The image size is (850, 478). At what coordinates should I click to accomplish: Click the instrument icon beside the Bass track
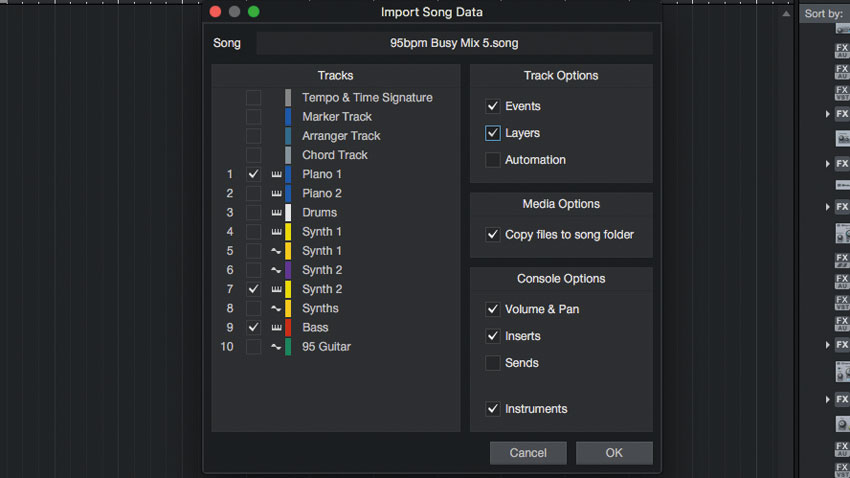click(276, 327)
